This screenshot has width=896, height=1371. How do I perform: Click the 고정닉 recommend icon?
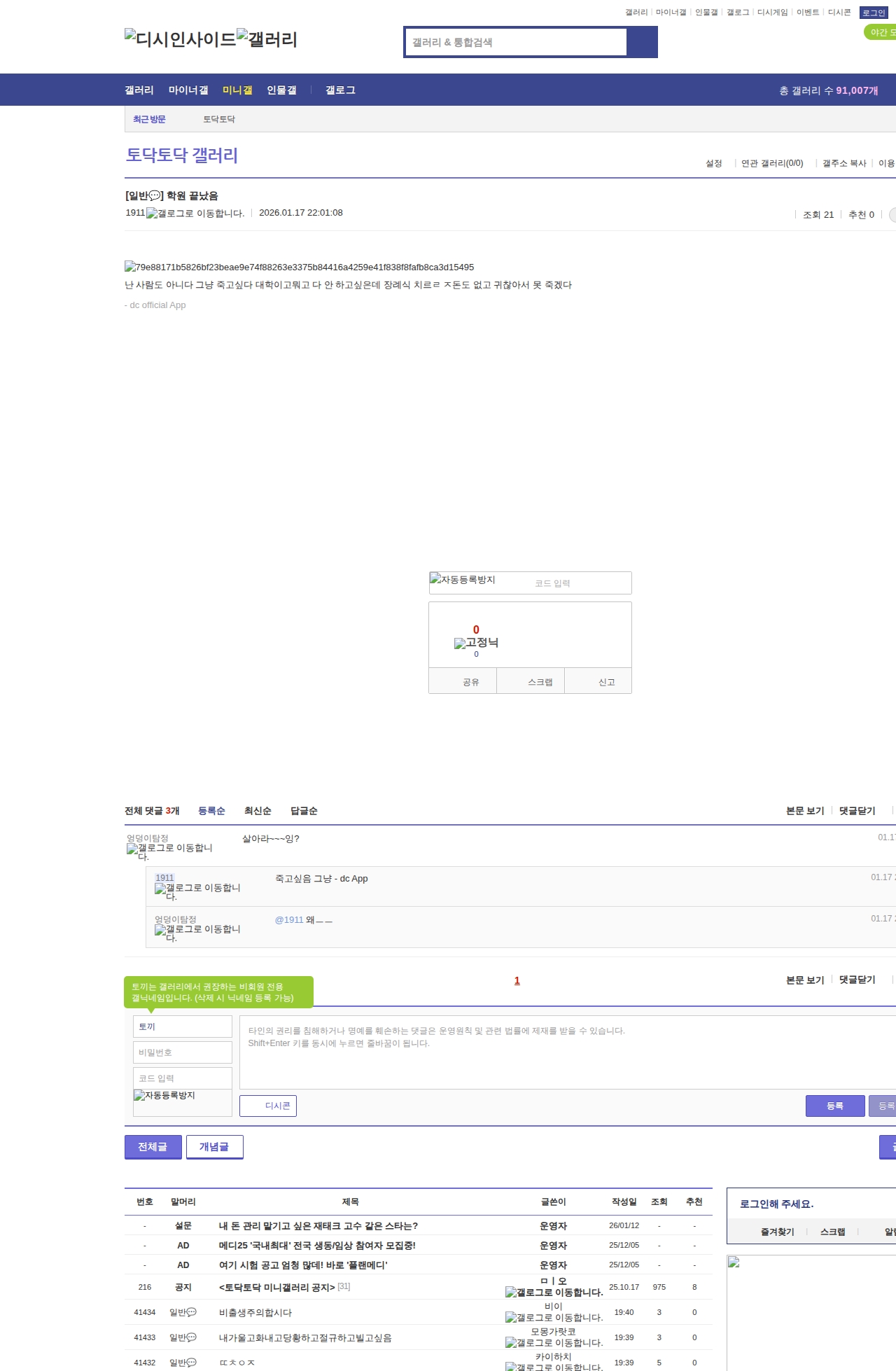click(476, 643)
